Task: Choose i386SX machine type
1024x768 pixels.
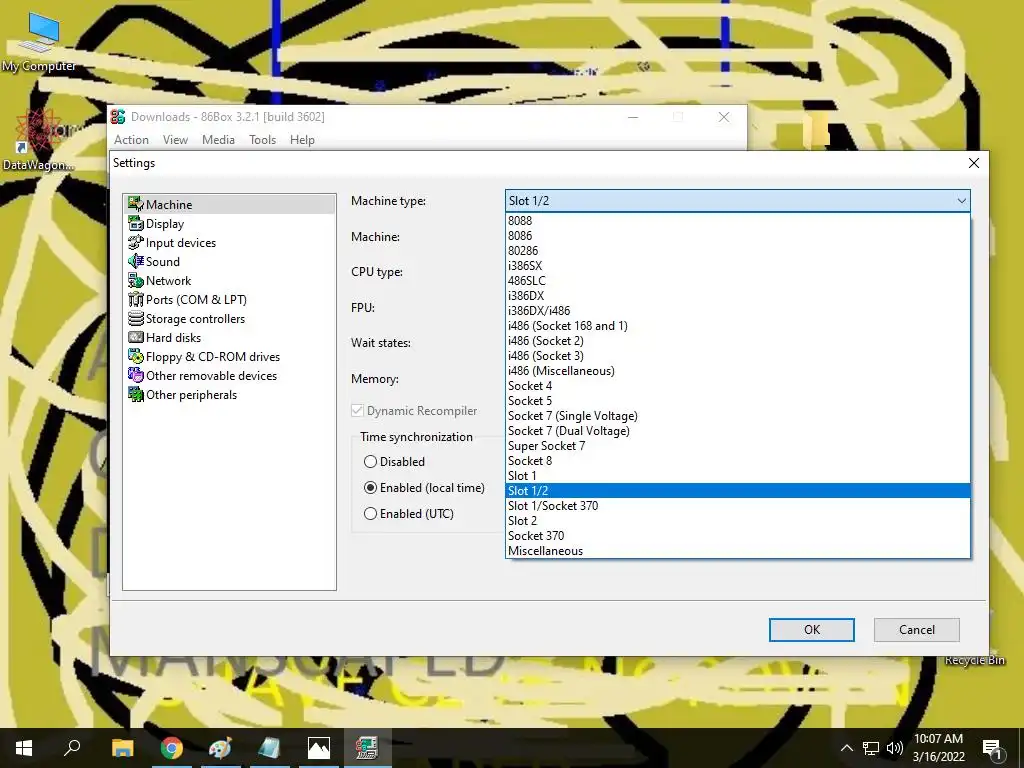Action: [x=738, y=266]
